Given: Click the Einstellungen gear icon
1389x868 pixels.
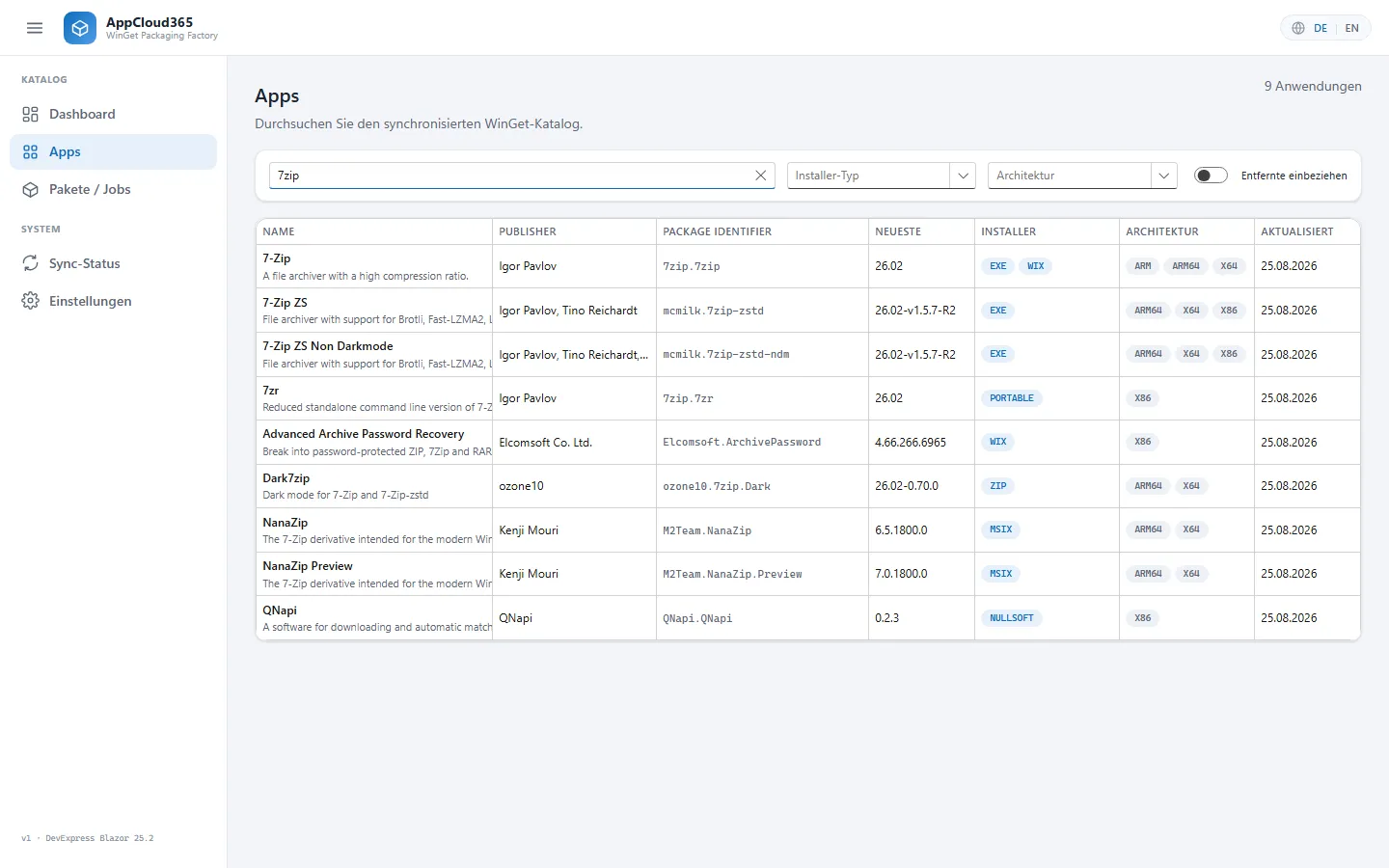Looking at the screenshot, I should (31, 301).
